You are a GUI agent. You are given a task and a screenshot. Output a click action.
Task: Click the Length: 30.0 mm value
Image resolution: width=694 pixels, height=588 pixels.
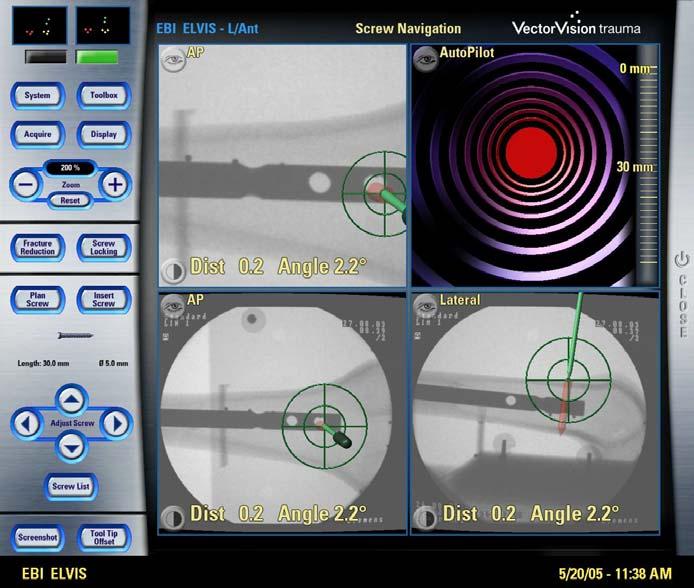(x=43, y=363)
